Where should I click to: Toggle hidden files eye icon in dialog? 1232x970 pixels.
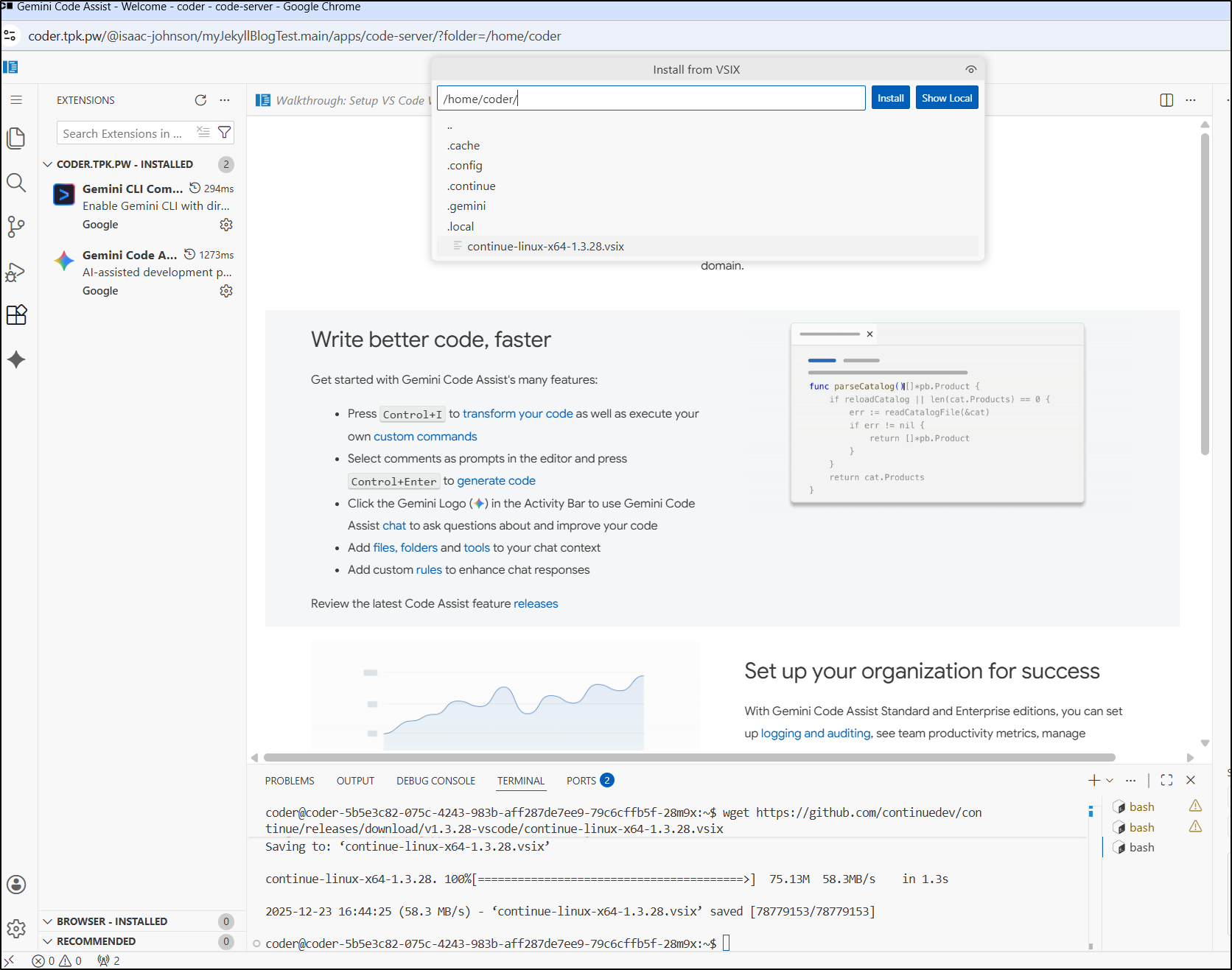[970, 69]
